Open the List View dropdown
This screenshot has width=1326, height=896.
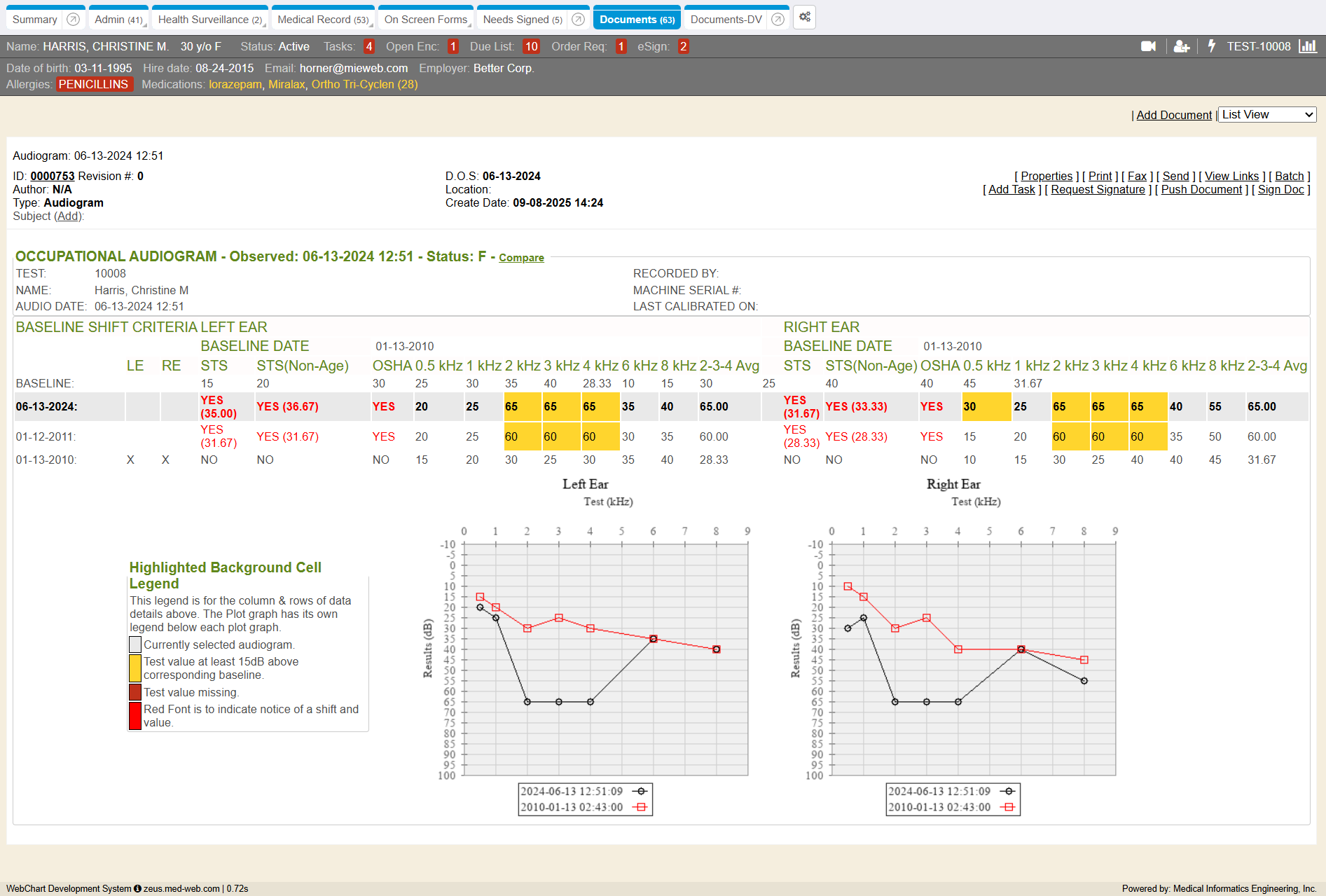[1267, 115]
